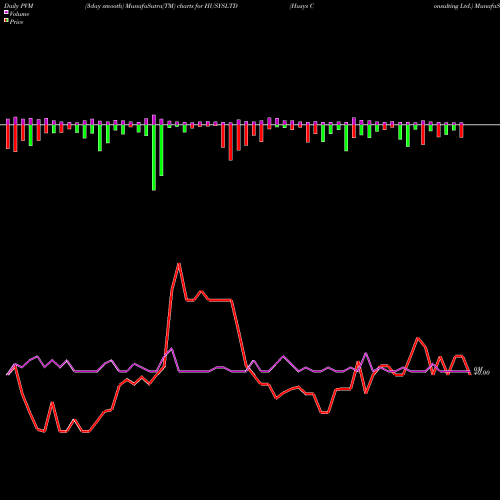Click the Volume legend label
Viewport: 500px width, 500px height.
(19, 14)
